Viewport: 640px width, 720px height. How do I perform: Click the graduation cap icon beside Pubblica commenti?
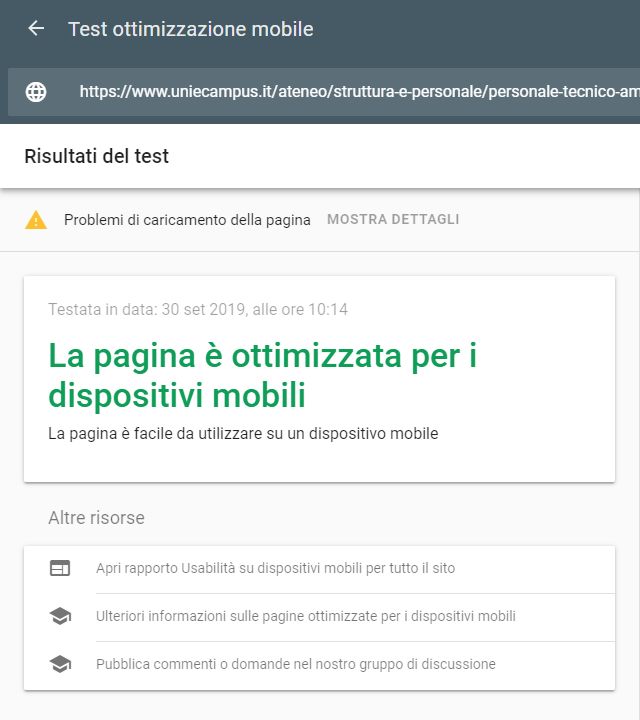click(60, 664)
